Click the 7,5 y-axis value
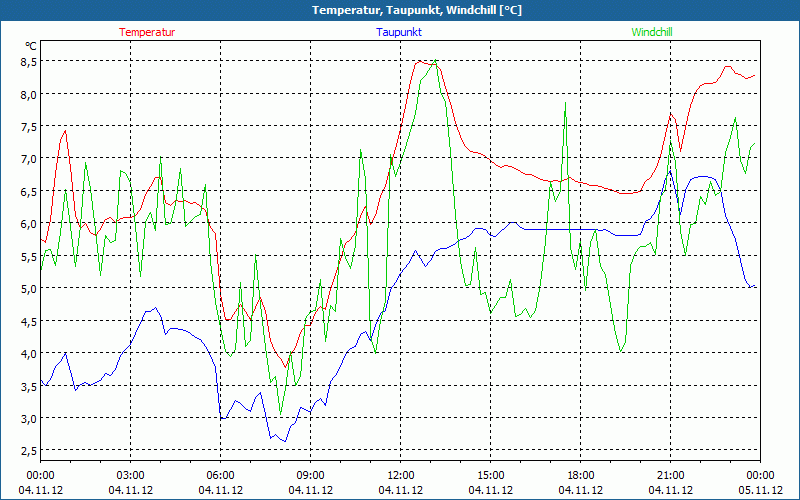800x500 pixels. [x=30, y=126]
